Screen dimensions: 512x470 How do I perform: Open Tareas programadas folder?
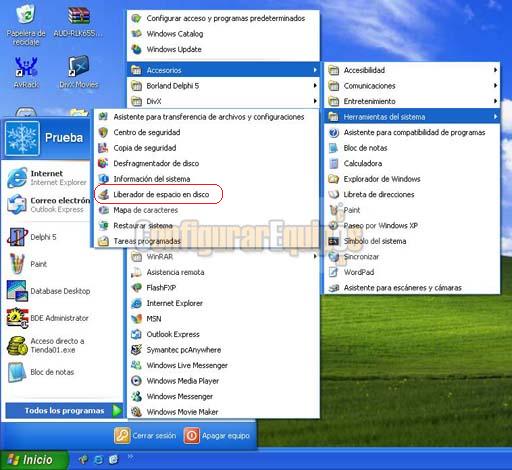point(206,241)
